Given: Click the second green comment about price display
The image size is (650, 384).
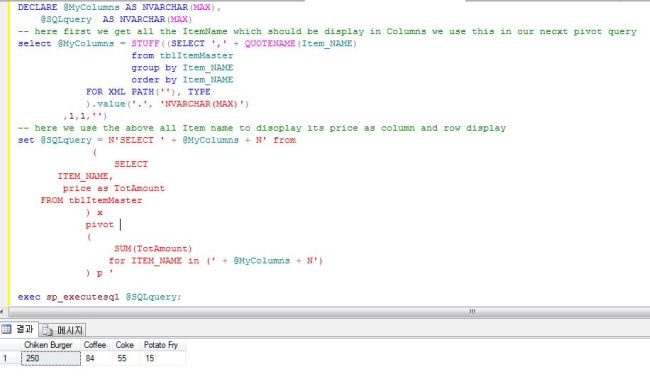Looking at the screenshot, I should [262, 128].
